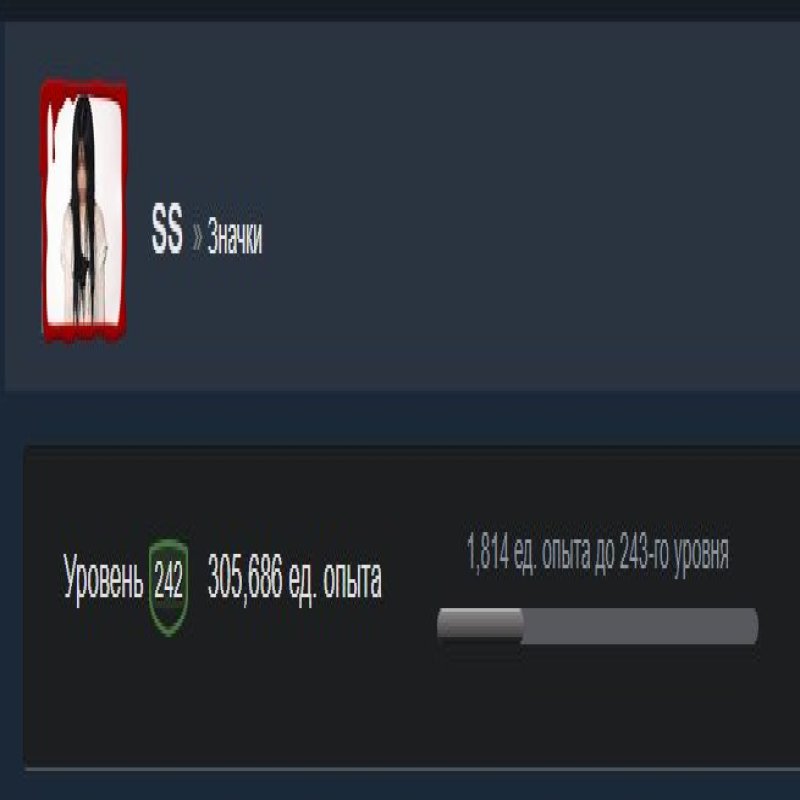
Task: Click the gap between header and level panel
Action: 400,418
